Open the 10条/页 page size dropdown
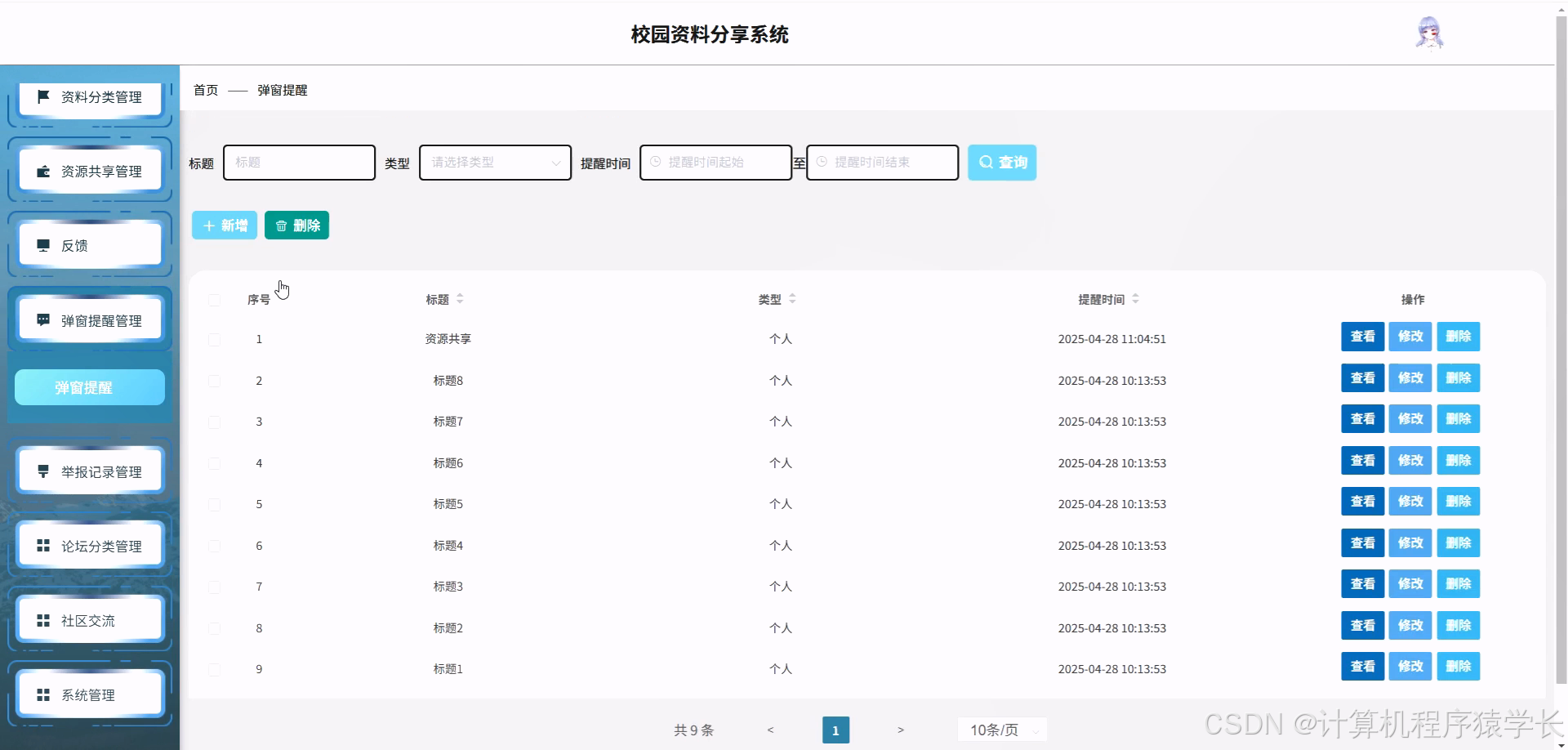This screenshot has height=750, width=1568. [1002, 730]
